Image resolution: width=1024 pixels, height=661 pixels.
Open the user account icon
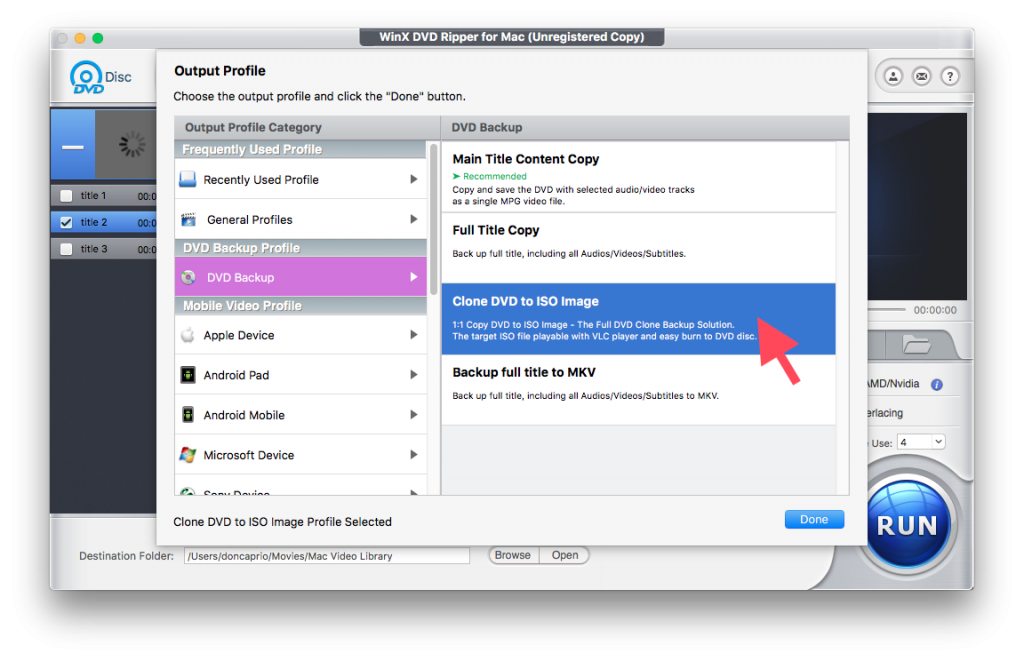point(893,76)
